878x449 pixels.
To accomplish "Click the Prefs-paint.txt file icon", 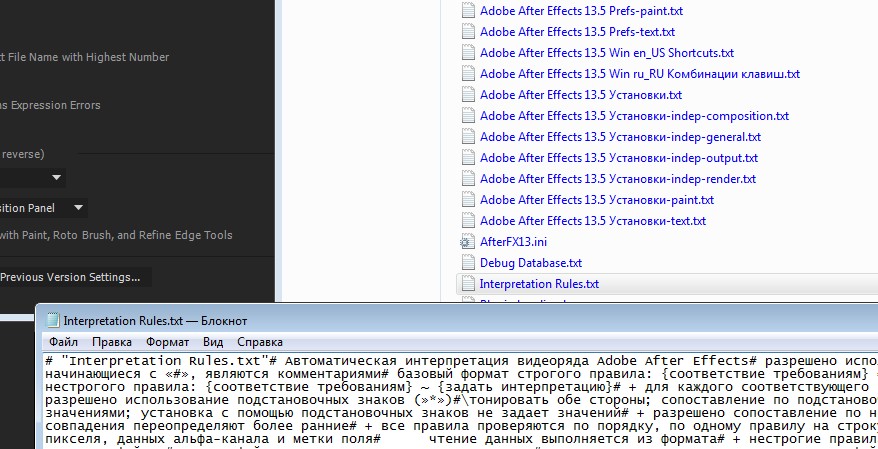I will coord(467,11).
